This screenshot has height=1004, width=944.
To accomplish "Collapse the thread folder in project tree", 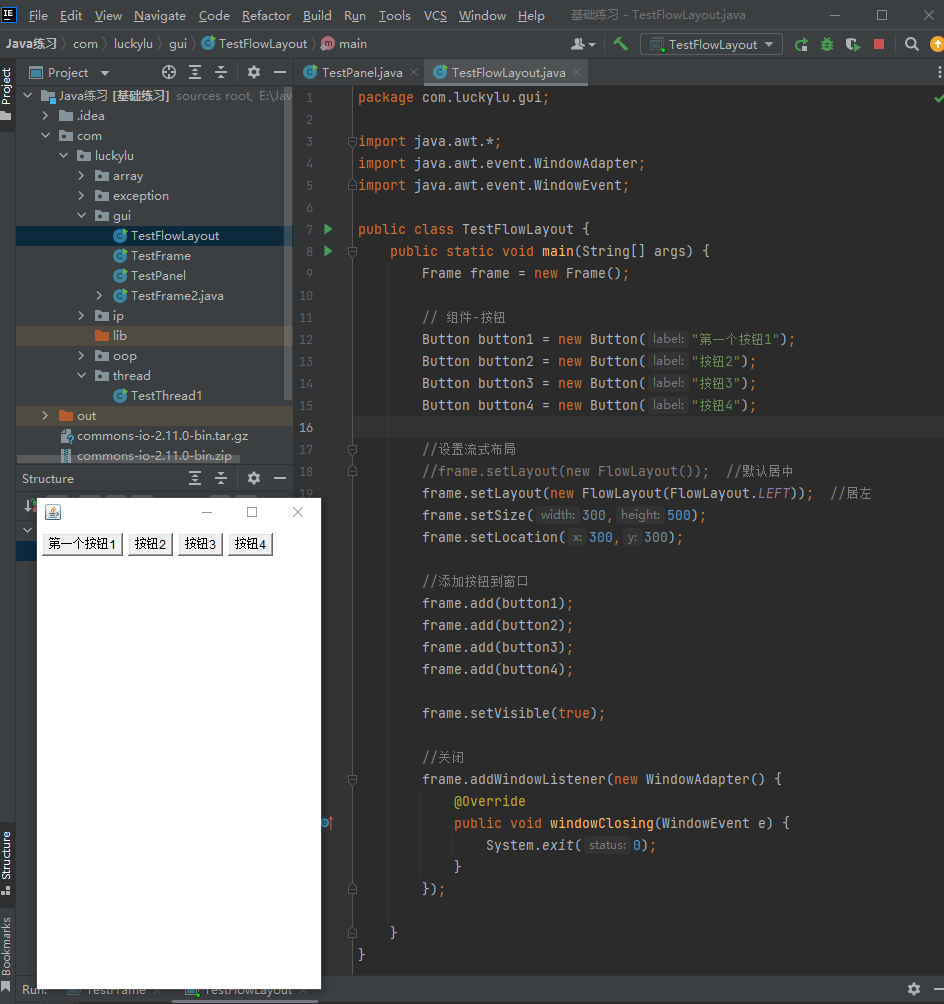I will click(x=82, y=376).
